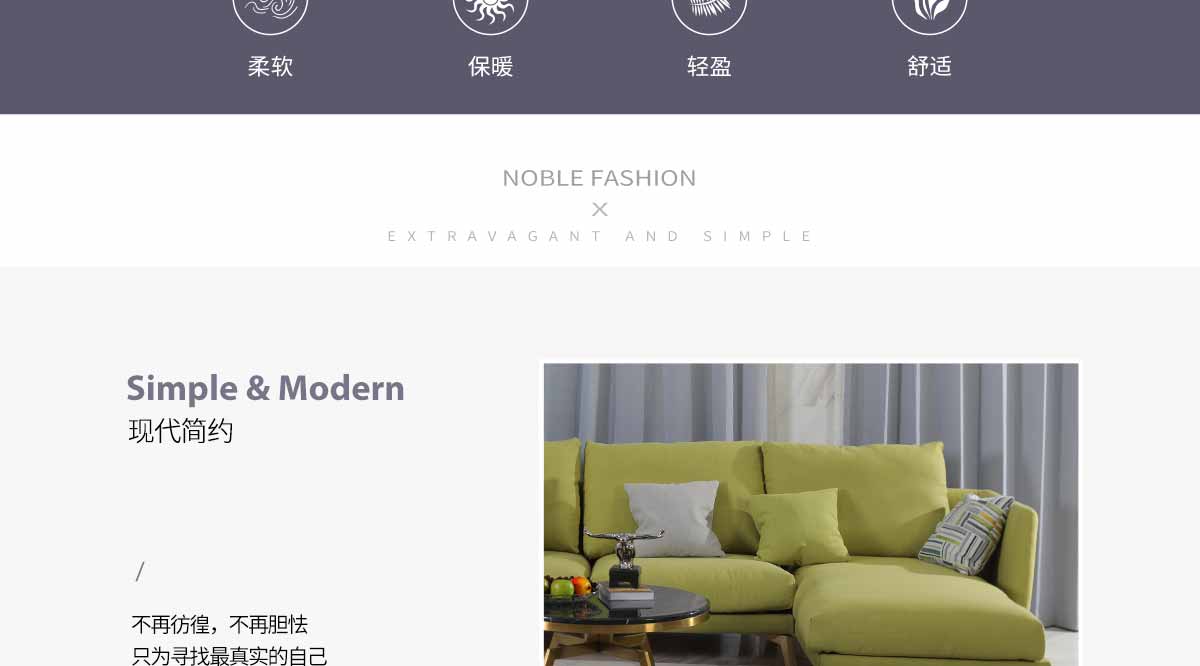The width and height of the screenshot is (1200, 666).
Task: Click the feather icon above 轻盈
Action: coord(710,10)
